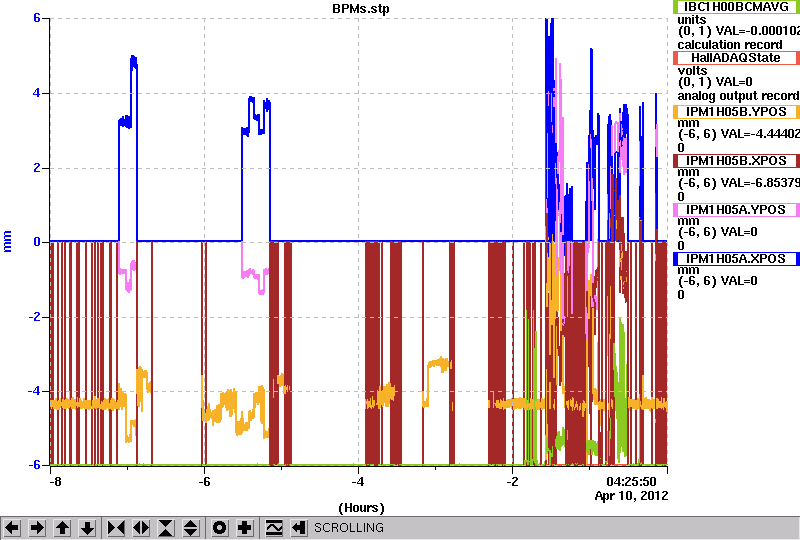Screen dimensions: 800x540
Task: Click the -4 hours axis tick label
Action: point(358,482)
